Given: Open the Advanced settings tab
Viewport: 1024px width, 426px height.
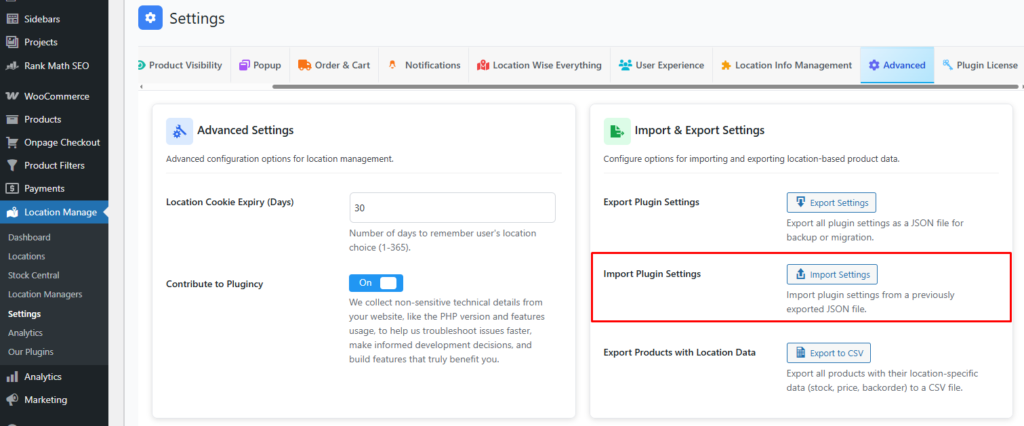Looking at the screenshot, I should coord(896,65).
